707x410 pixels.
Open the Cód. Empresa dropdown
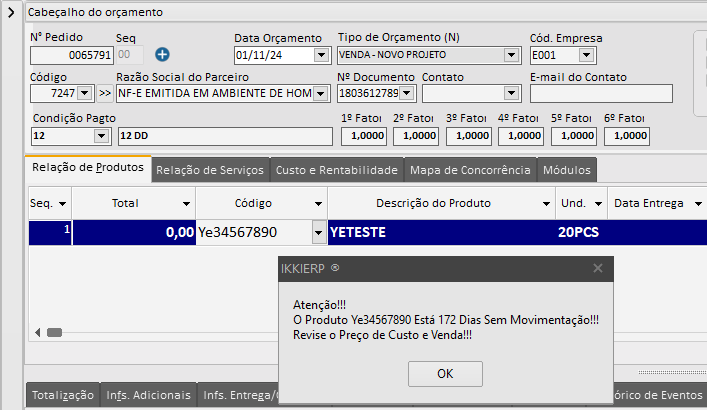pyautogui.click(x=586, y=55)
